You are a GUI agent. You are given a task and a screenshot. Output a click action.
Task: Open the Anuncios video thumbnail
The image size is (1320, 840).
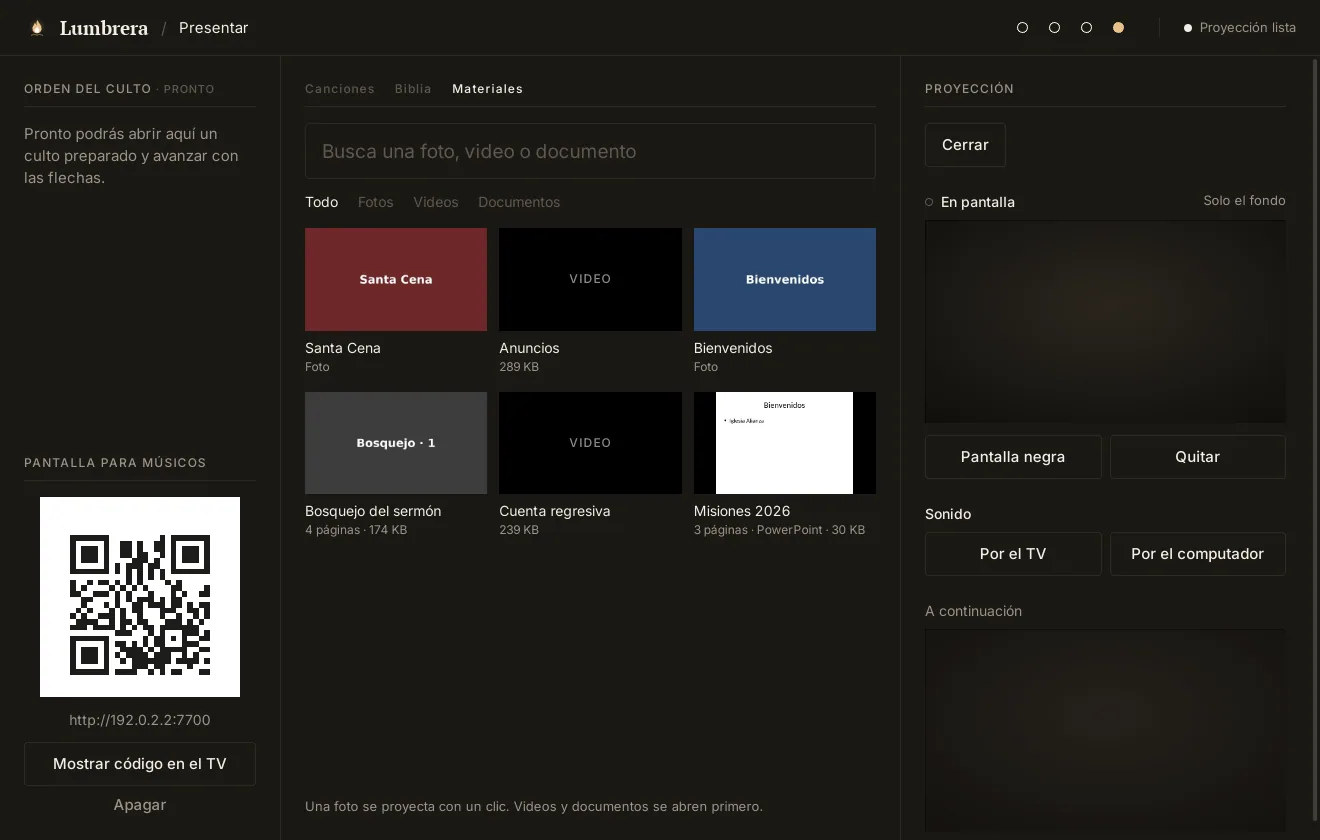coord(590,279)
